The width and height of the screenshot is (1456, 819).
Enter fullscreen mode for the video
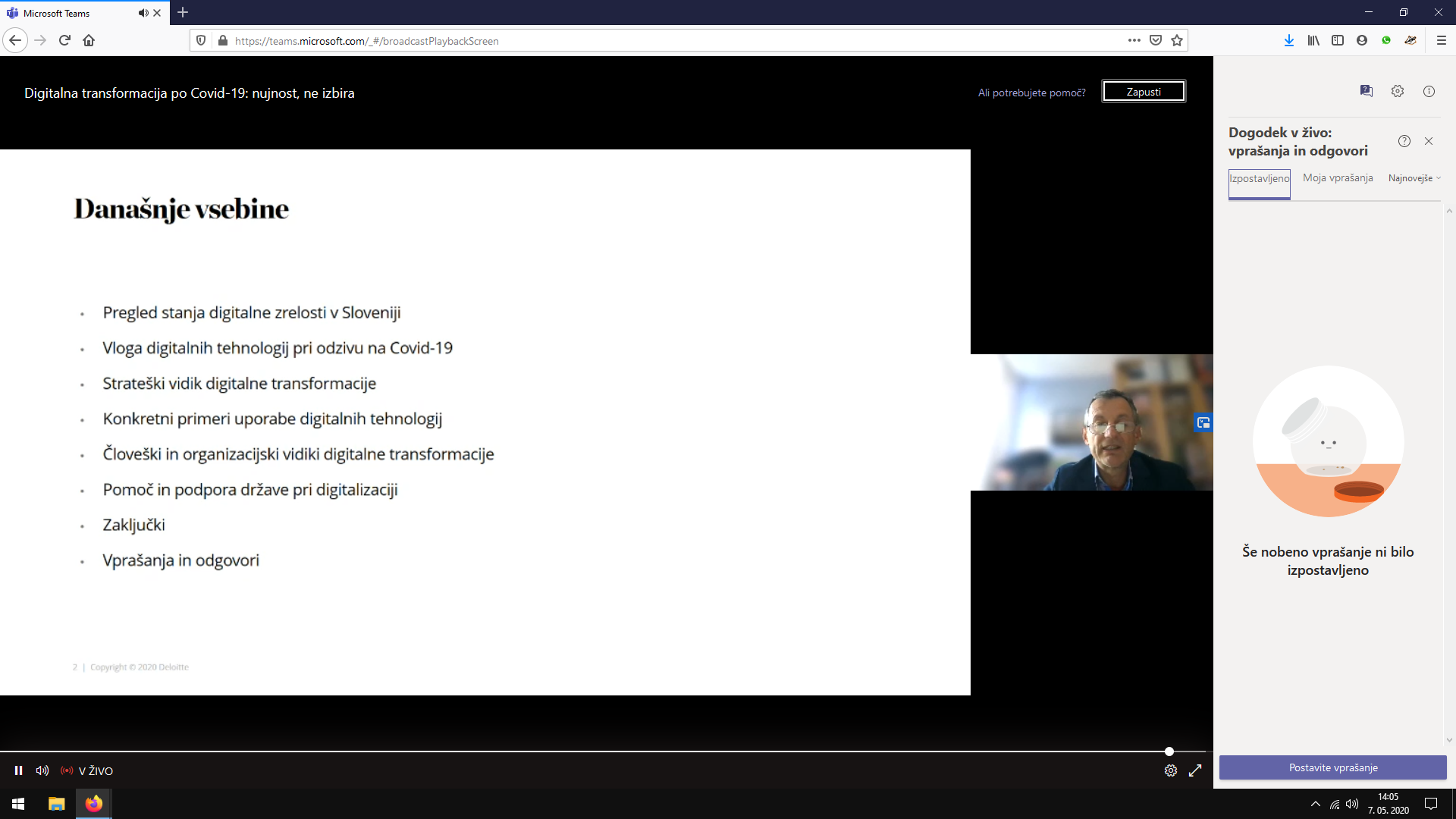[1195, 770]
